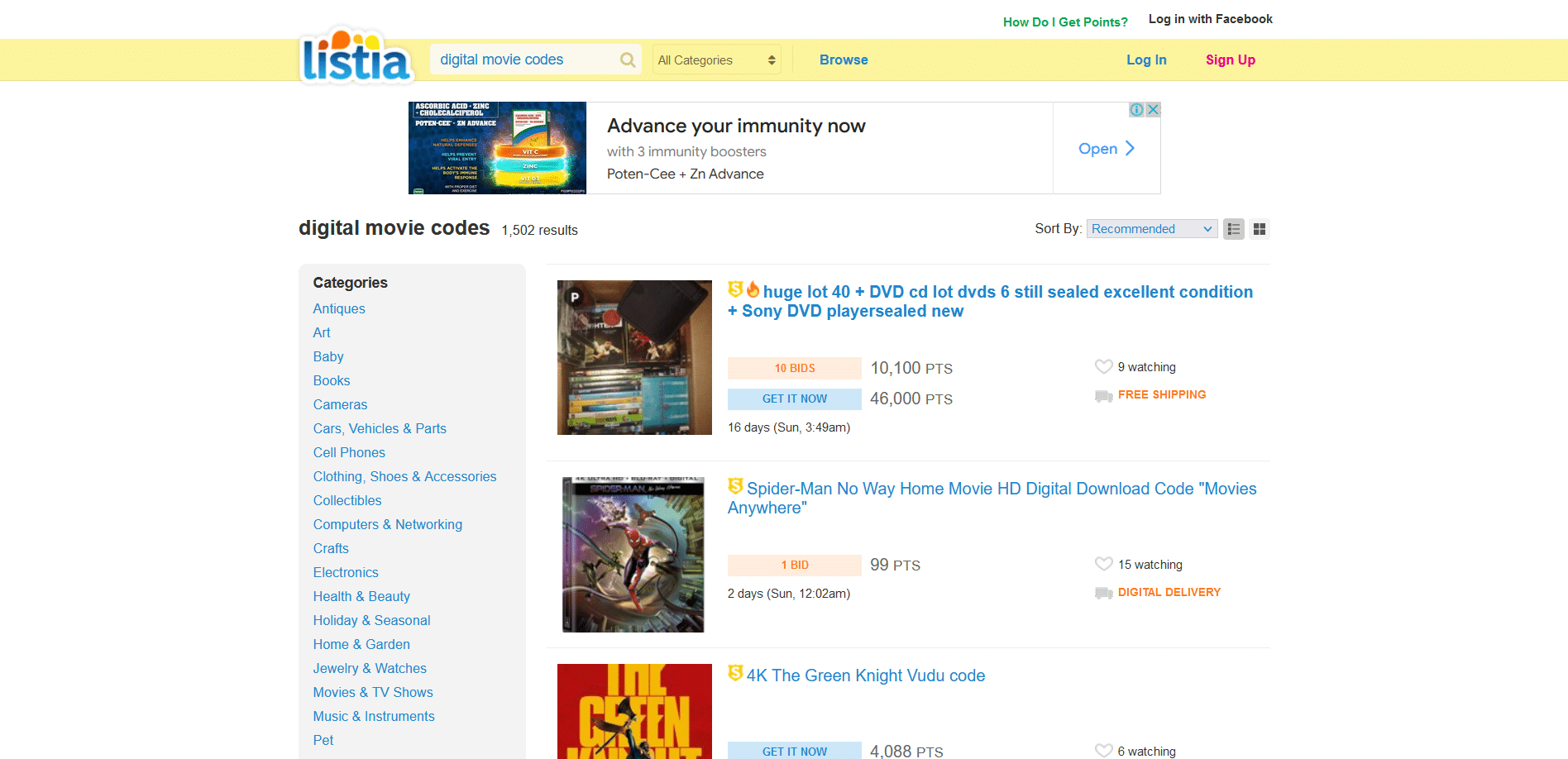
Task: Click FREE SHIPPING label
Action: click(x=1162, y=394)
